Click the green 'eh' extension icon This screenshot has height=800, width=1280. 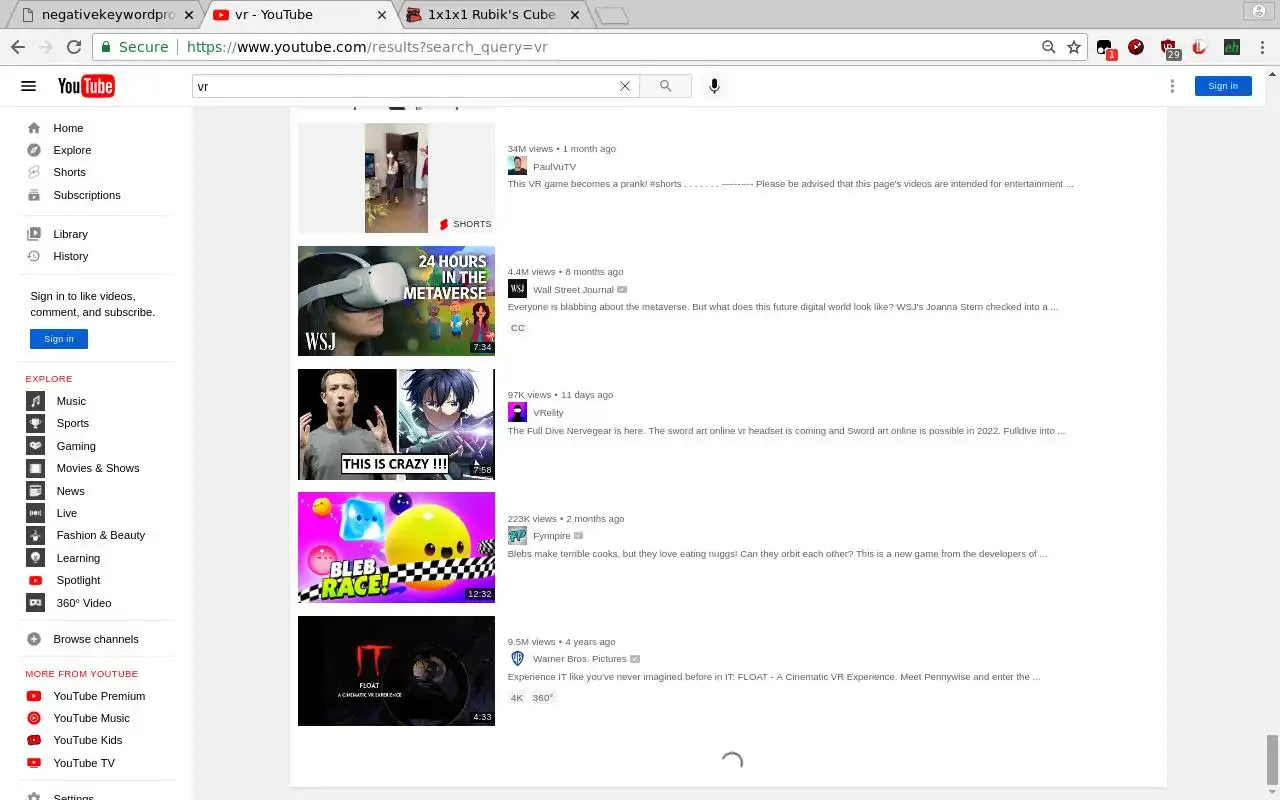1232,47
